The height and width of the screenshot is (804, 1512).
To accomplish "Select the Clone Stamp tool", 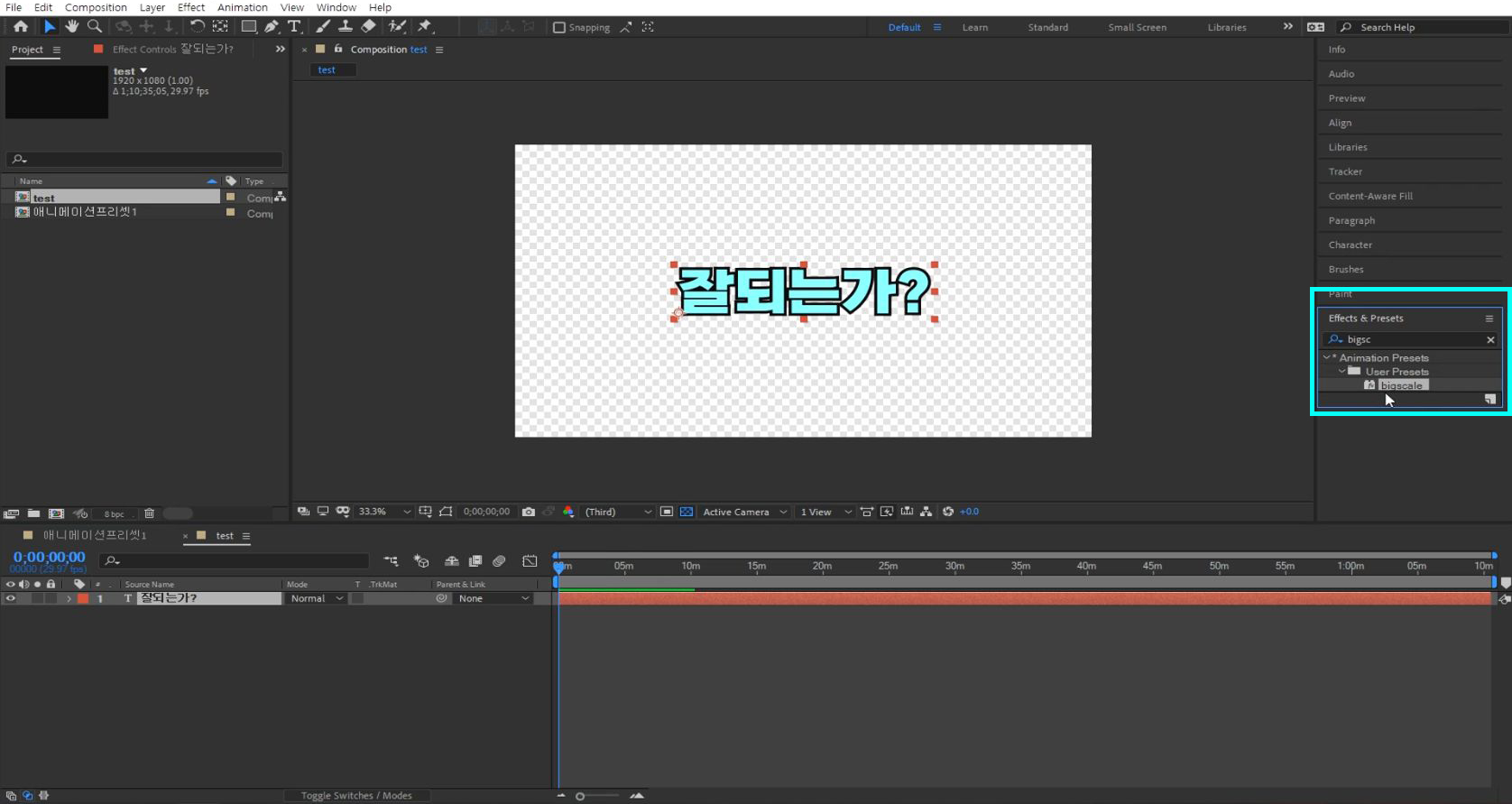I will click(x=345, y=27).
